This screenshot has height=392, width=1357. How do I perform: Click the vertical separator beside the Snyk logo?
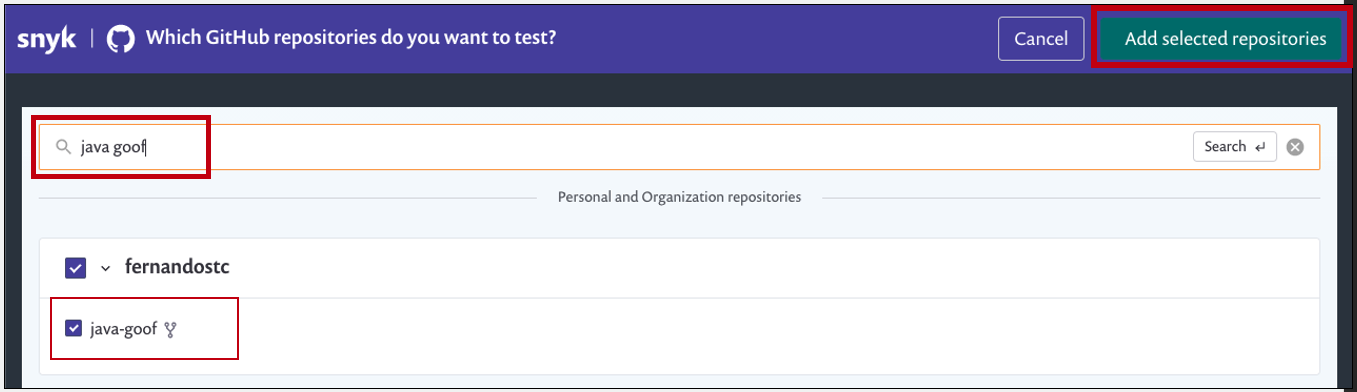(92, 39)
